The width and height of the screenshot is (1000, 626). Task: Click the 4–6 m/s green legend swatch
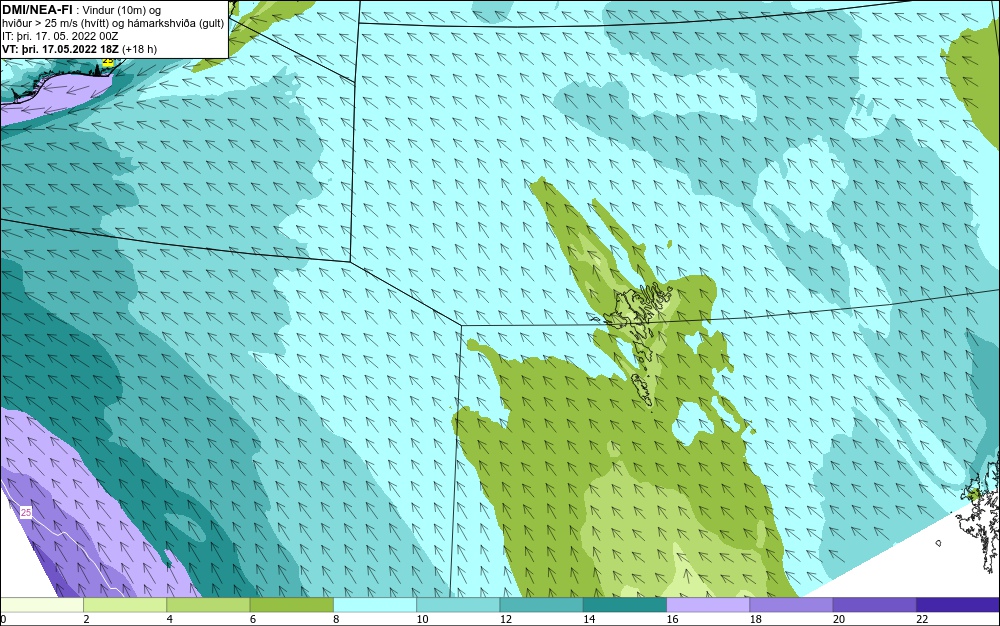pyautogui.click(x=209, y=605)
